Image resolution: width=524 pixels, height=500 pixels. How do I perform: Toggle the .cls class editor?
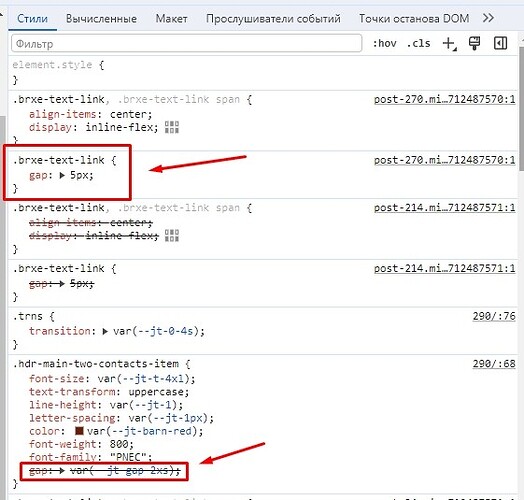point(418,43)
